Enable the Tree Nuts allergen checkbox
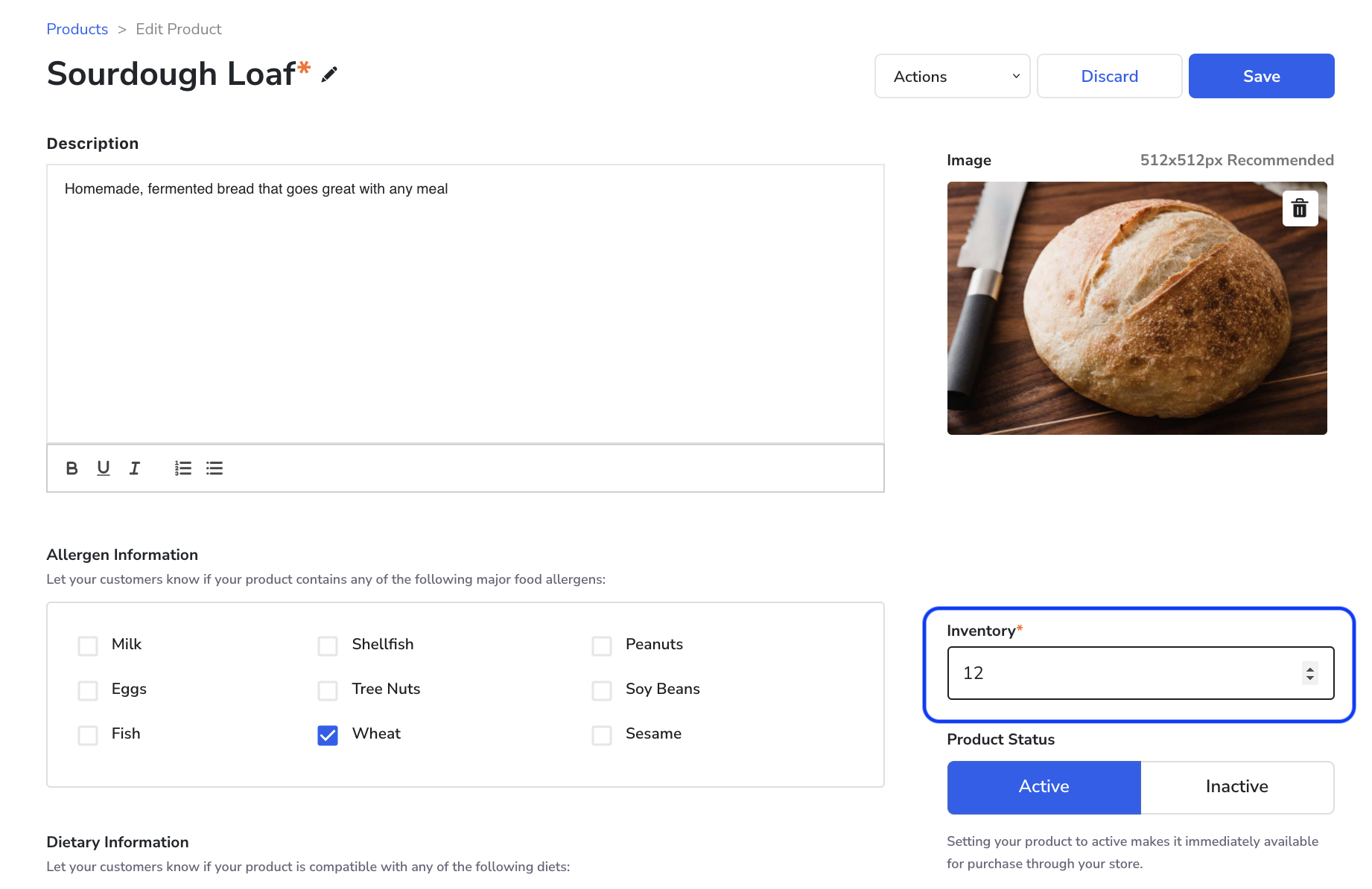 coord(328,690)
